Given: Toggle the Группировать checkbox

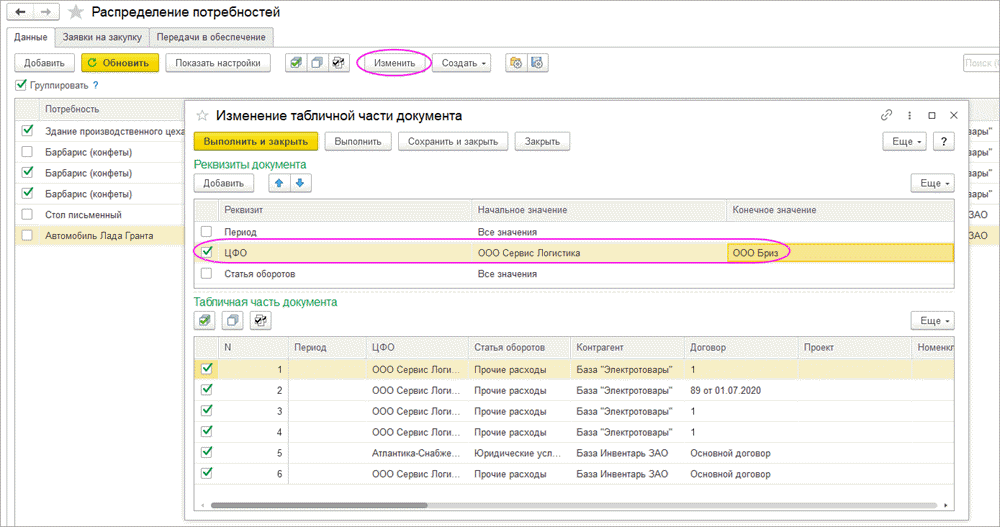Looking at the screenshot, I should pyautogui.click(x=22, y=86).
